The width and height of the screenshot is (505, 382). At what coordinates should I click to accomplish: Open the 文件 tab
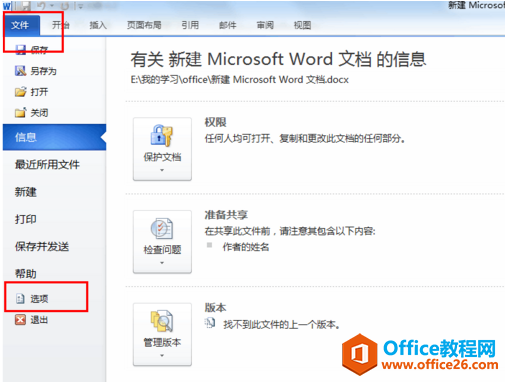21,25
